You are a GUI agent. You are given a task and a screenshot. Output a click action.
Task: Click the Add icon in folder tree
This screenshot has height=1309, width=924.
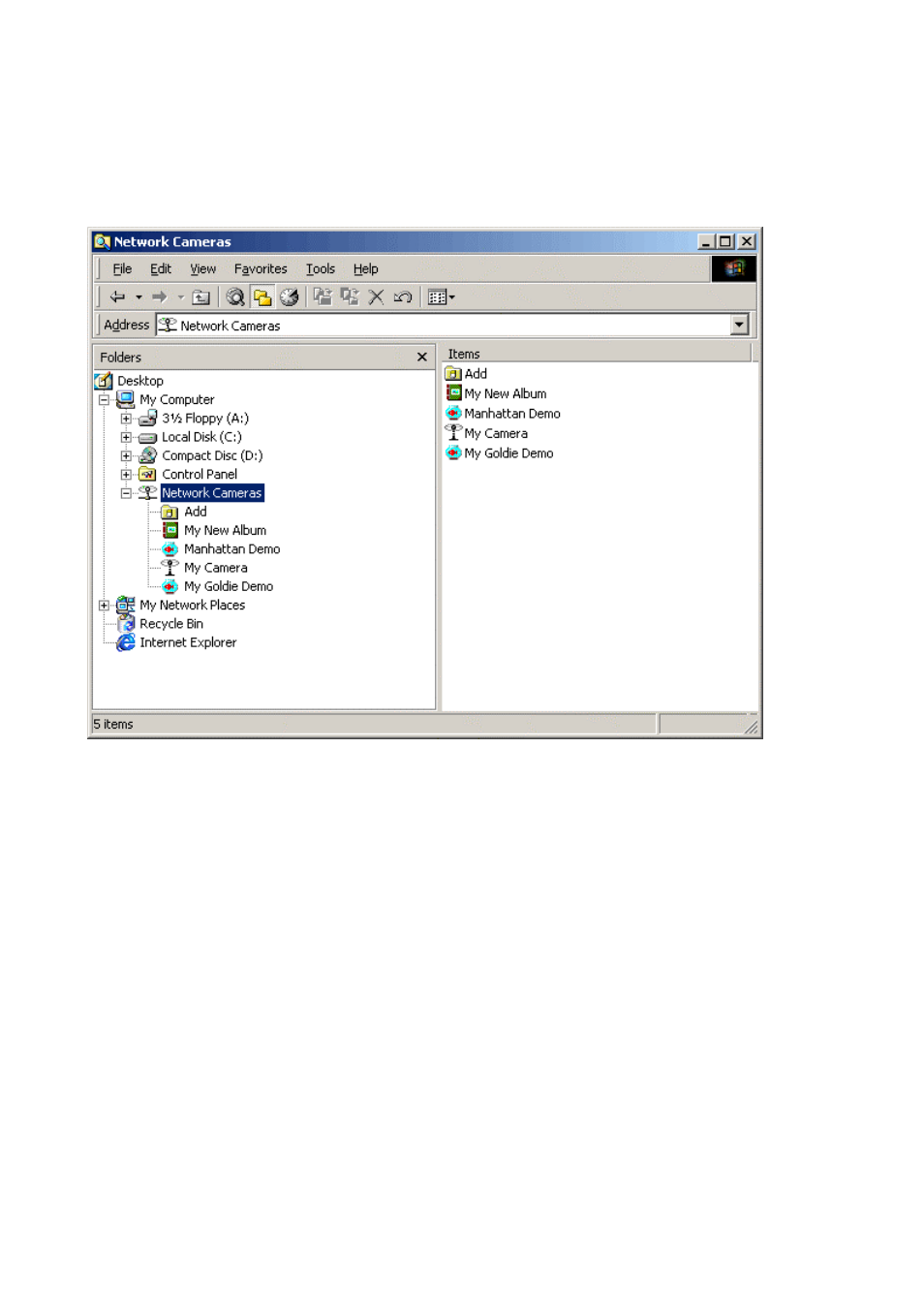point(169,512)
